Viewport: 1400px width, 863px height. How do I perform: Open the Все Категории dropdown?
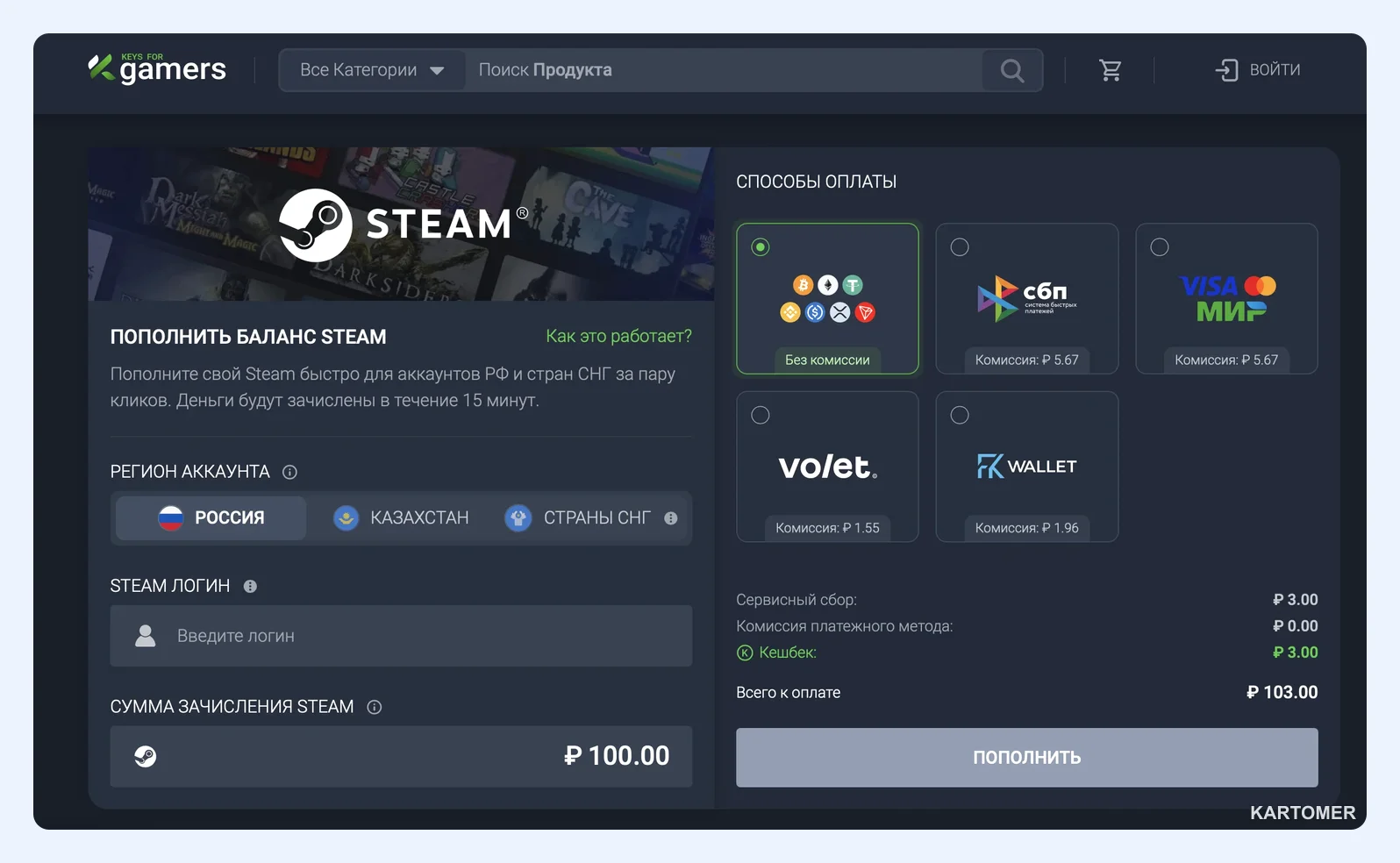(372, 70)
